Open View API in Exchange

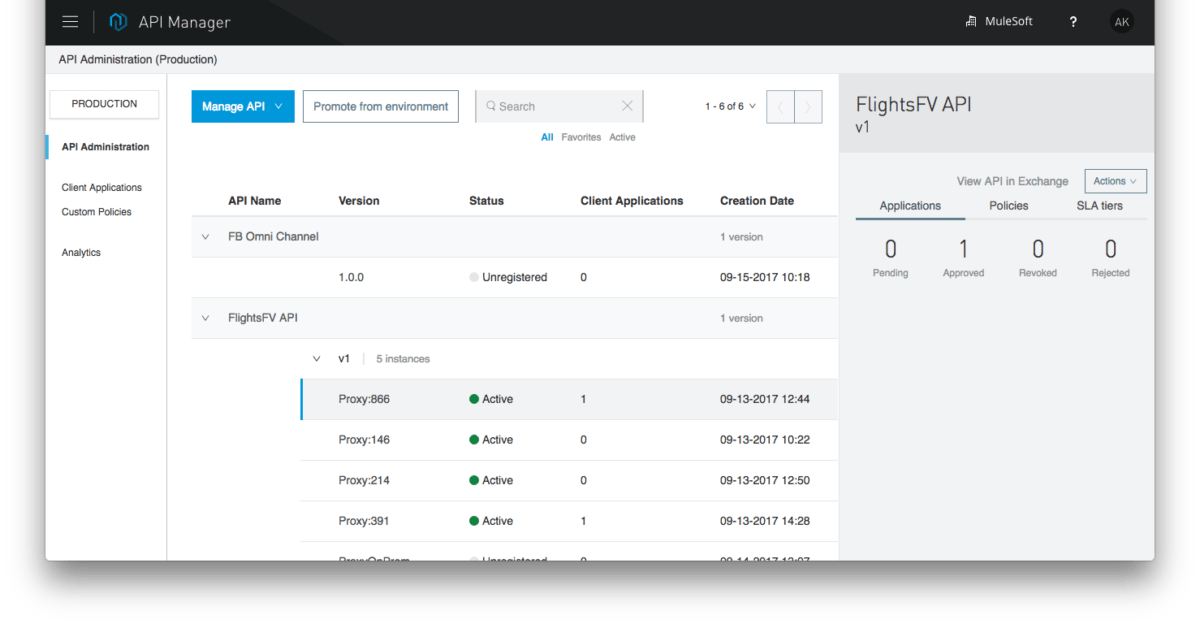tap(1012, 181)
